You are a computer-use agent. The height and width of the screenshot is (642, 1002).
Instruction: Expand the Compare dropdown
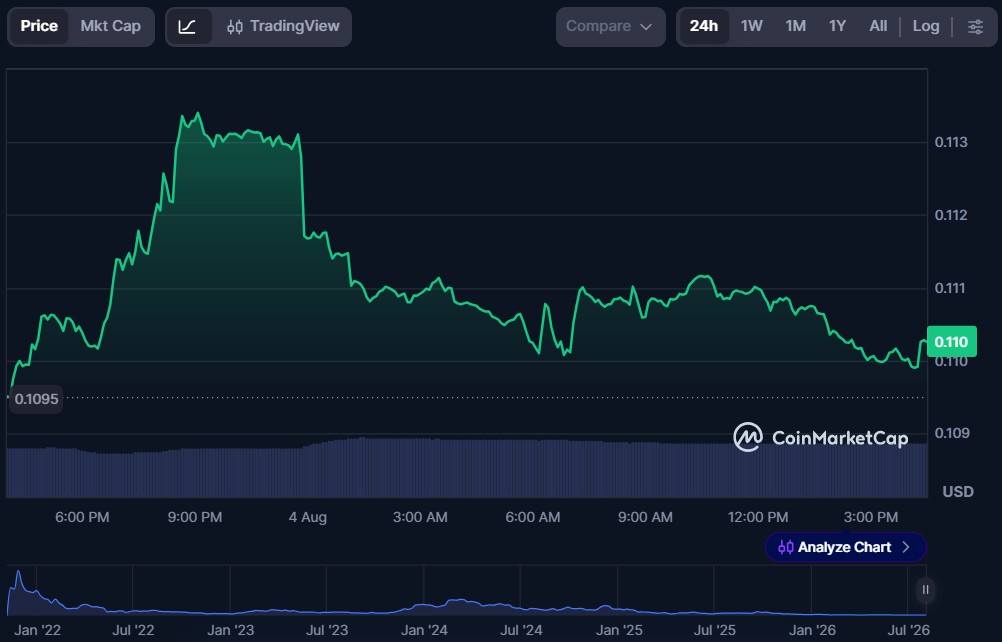tap(610, 27)
